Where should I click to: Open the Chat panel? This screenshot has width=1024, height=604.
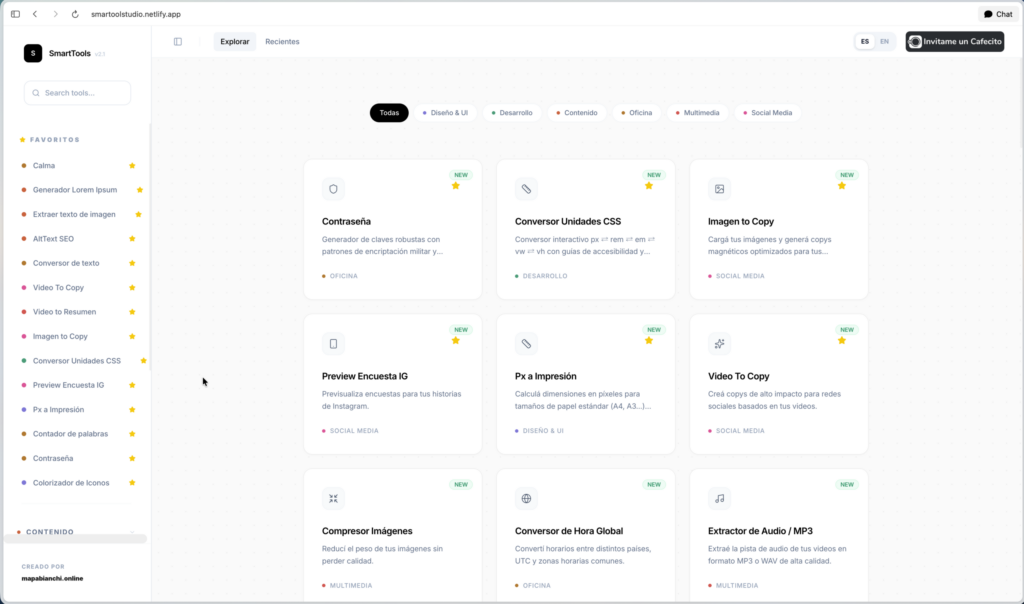998,14
